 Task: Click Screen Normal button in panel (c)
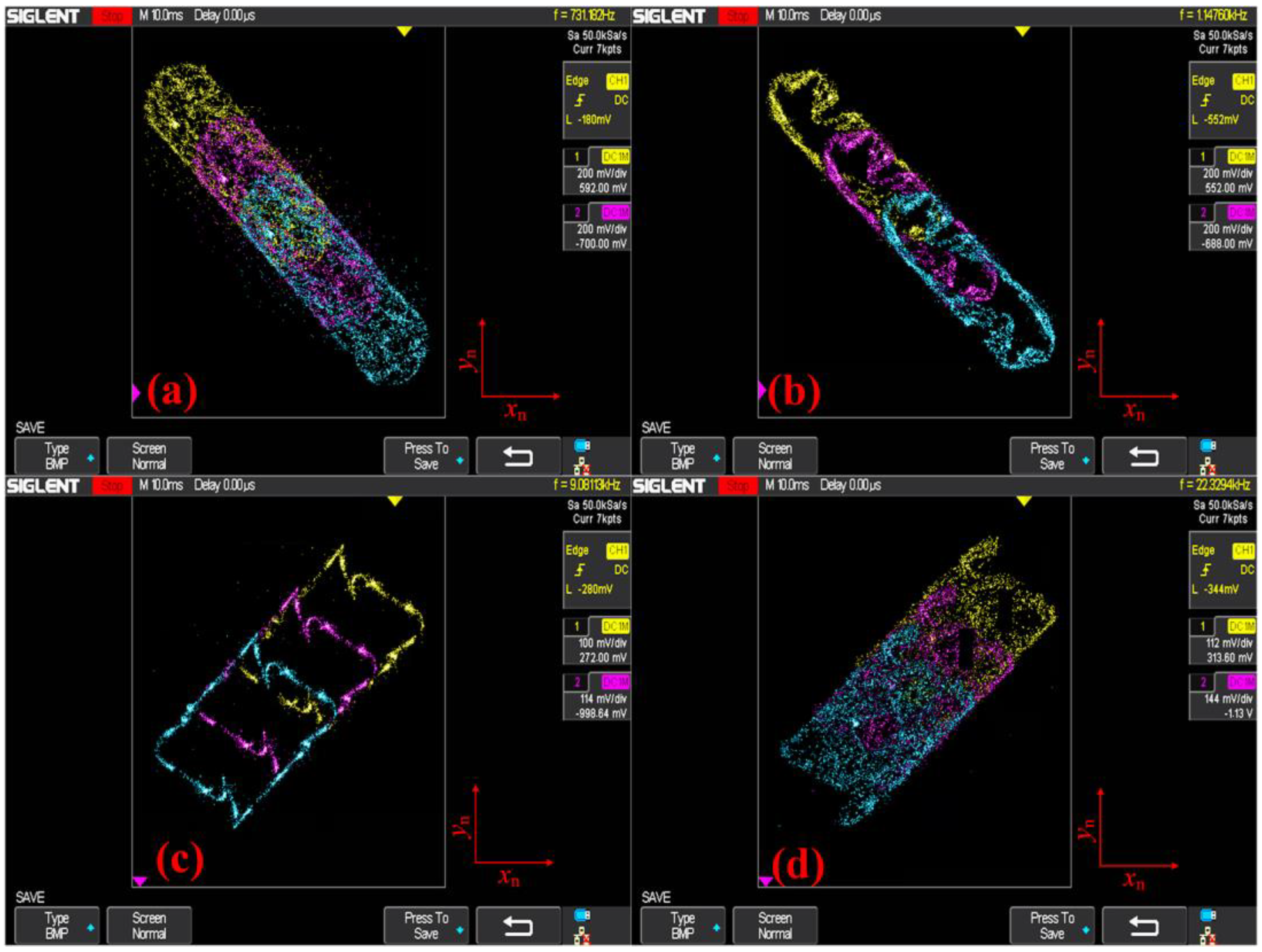click(x=149, y=925)
